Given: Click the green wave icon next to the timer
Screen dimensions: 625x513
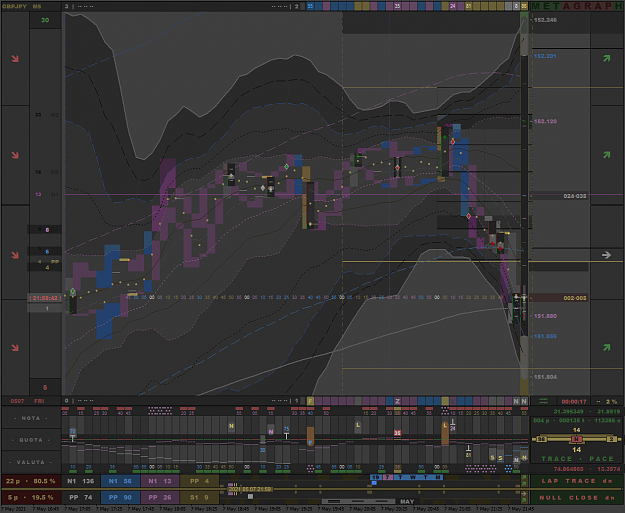Looking at the screenshot, I should 543,401.
